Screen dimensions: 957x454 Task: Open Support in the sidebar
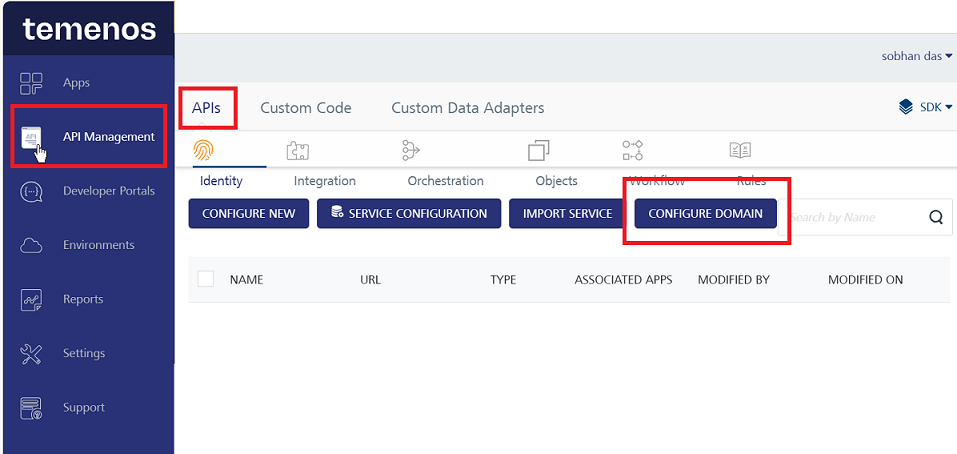click(x=84, y=408)
